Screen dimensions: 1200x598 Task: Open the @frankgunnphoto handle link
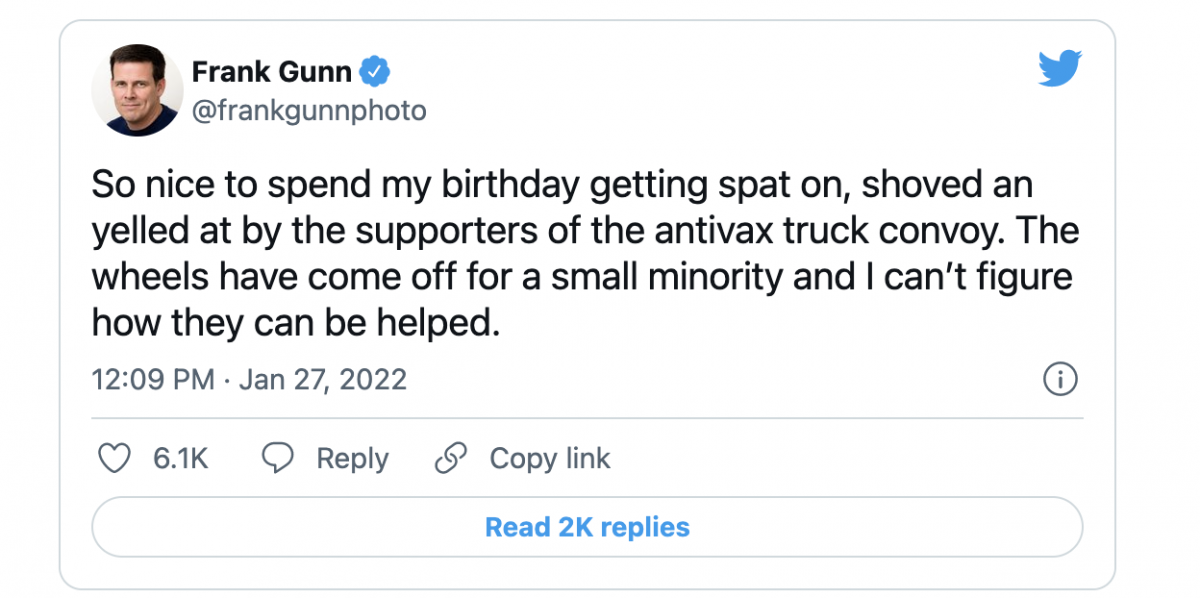(x=308, y=111)
